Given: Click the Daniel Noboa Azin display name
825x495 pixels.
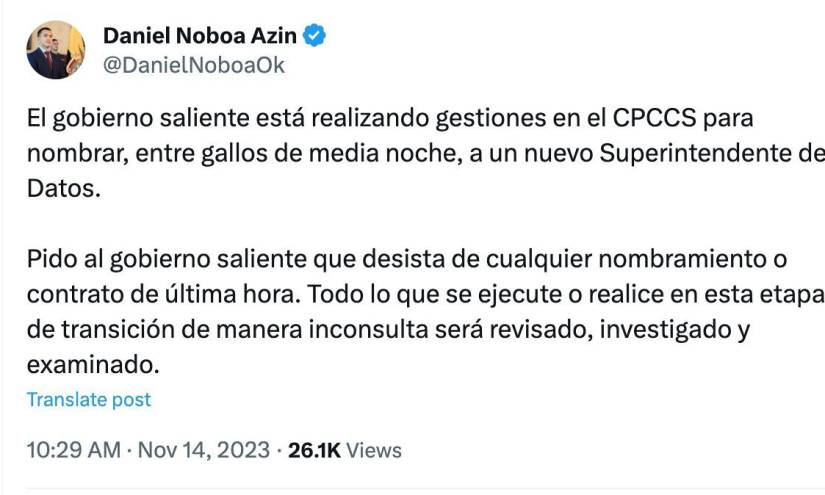Looking at the screenshot, I should [201, 37].
